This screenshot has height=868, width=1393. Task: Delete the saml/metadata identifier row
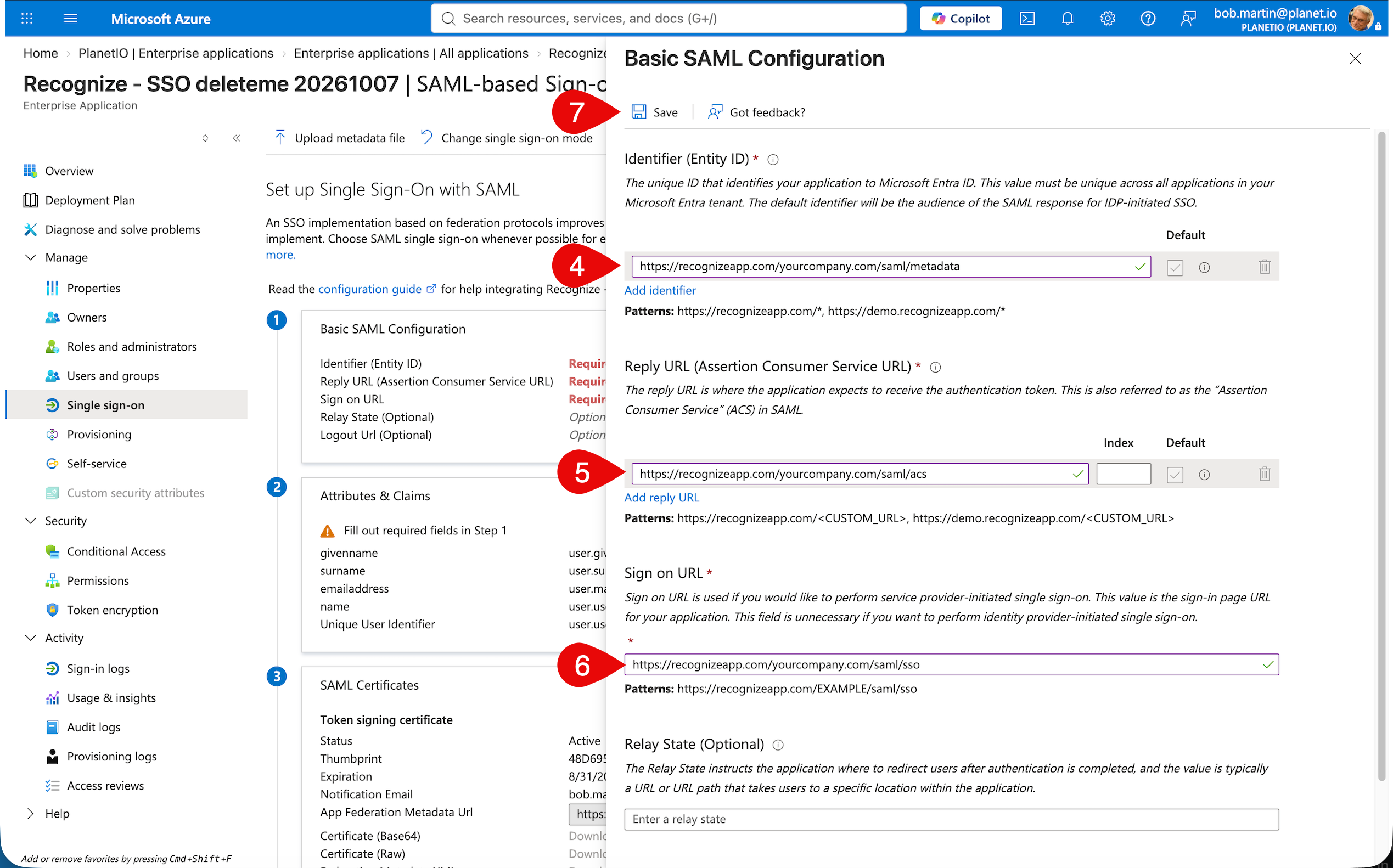[1265, 266]
